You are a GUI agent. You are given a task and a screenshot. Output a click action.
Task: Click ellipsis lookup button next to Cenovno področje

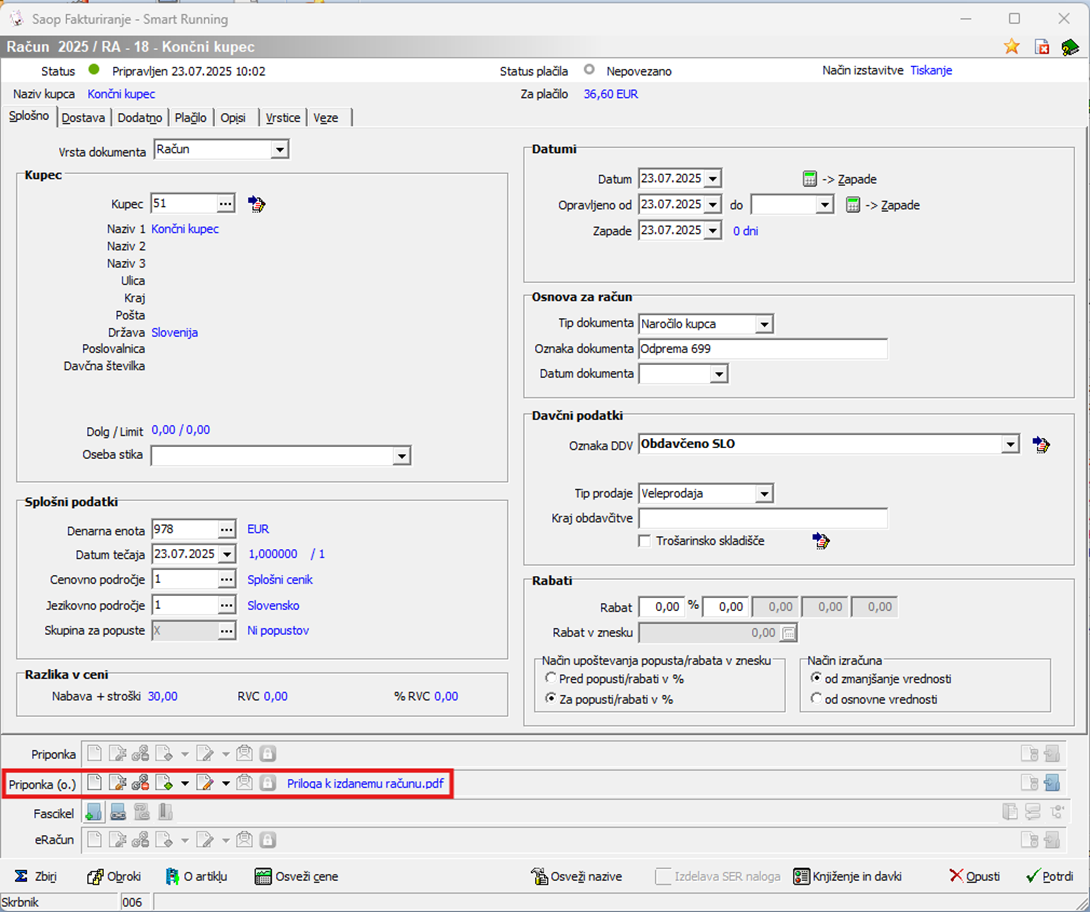[x=227, y=580]
